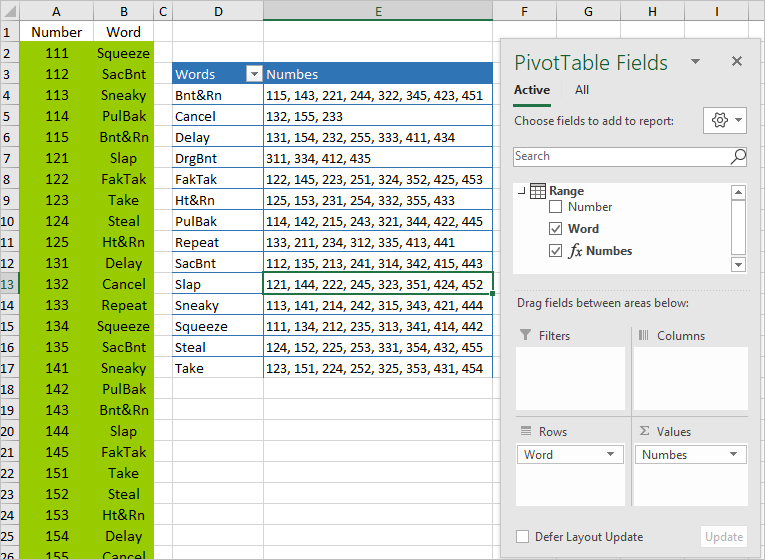Open the Words column filter dropdown
The image size is (765, 560).
pos(254,74)
